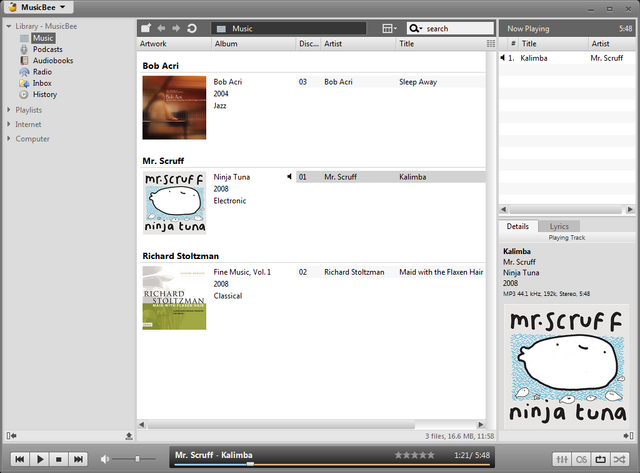
Task: Toggle repeat mode
Action: pos(600,460)
